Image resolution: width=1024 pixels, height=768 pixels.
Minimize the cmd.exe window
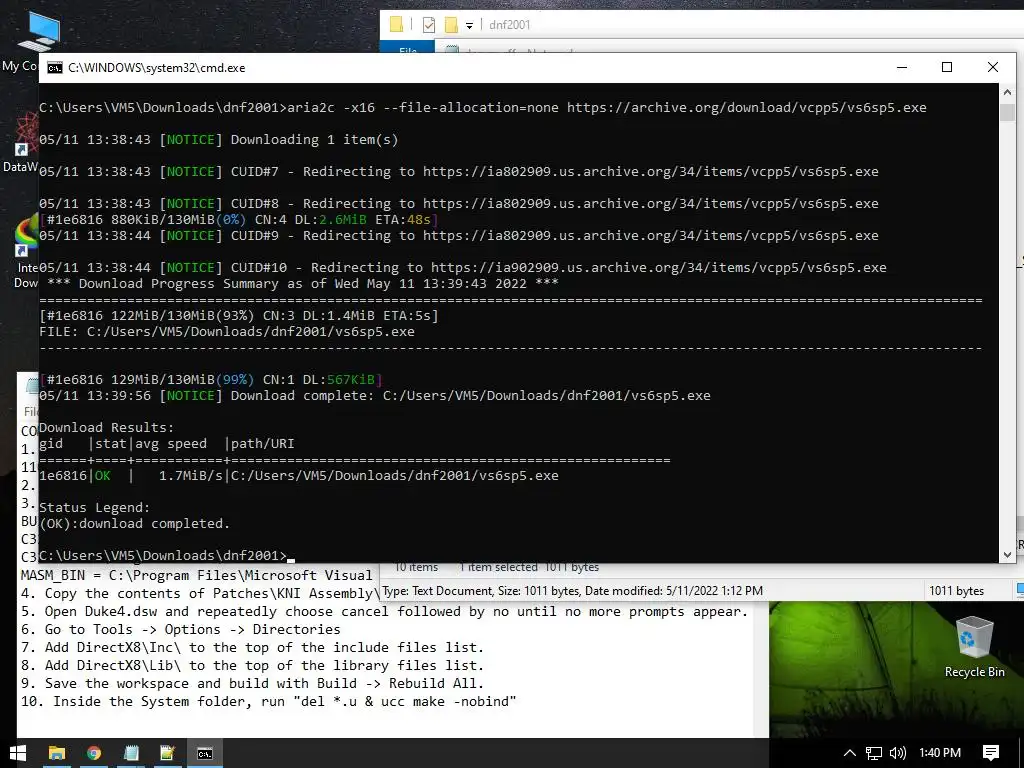(x=902, y=67)
